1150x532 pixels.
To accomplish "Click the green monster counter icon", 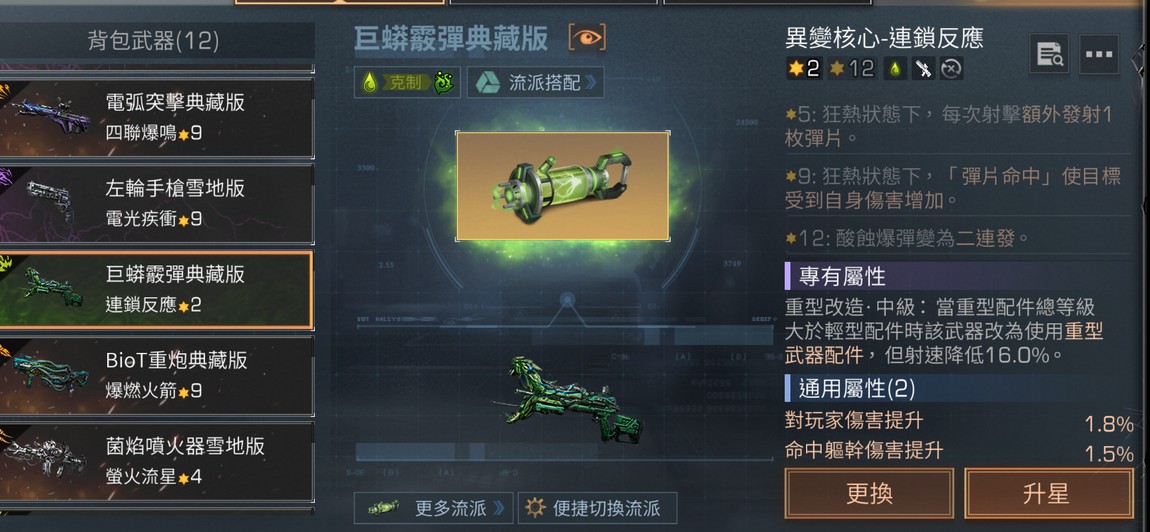I will pos(444,82).
